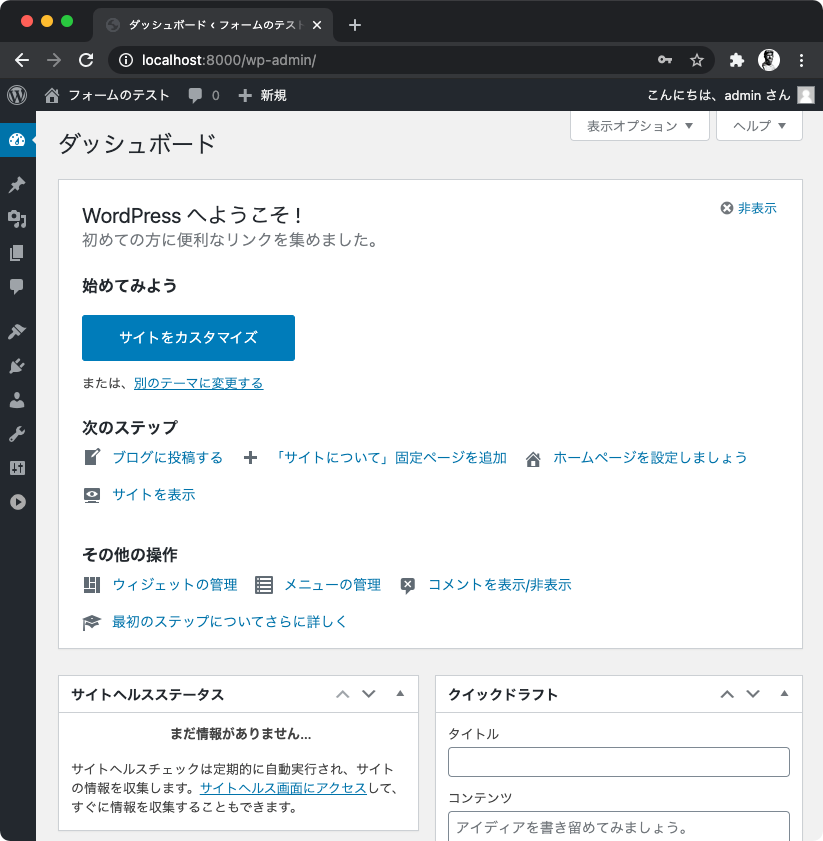Open the Chrome profile avatar
Image resolution: width=823 pixels, height=841 pixels.
click(x=768, y=60)
